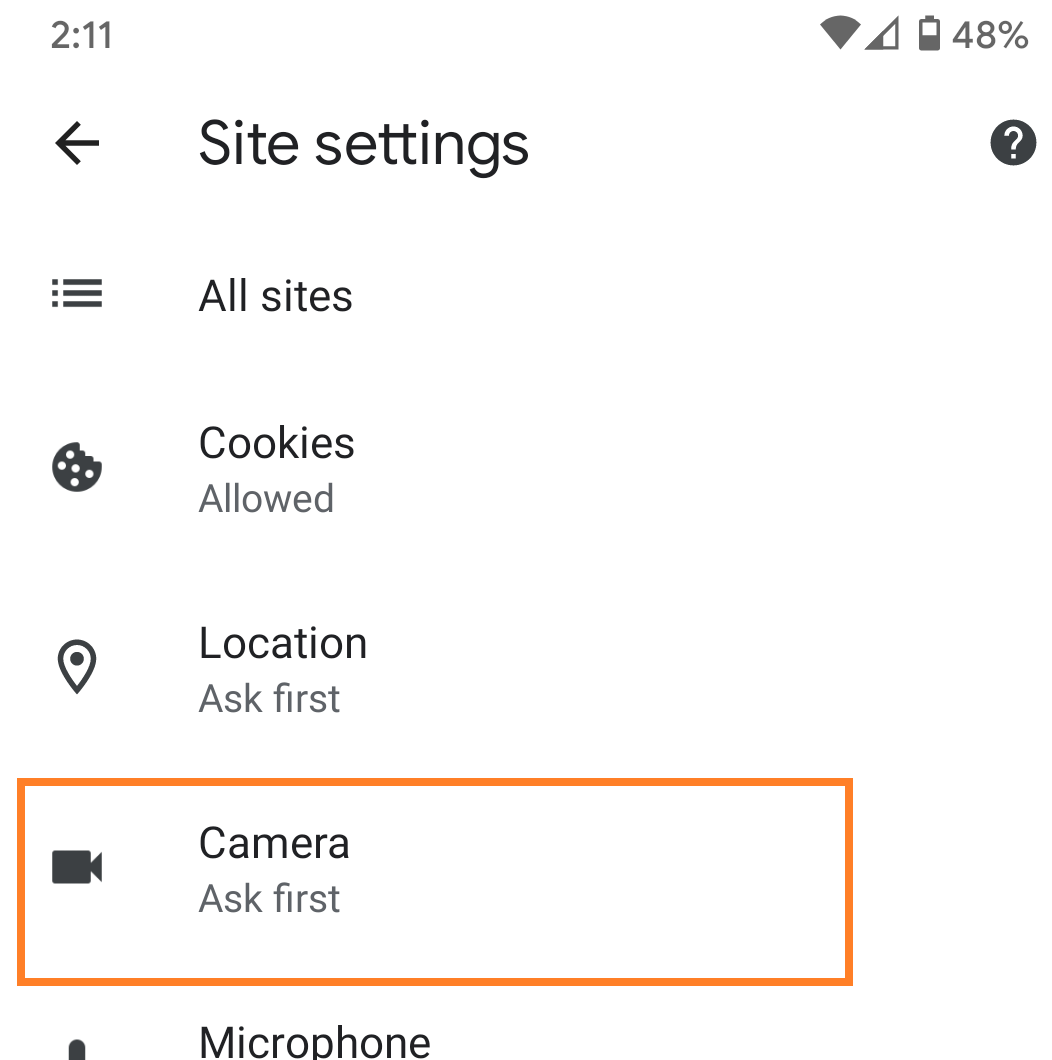Tap the Camera video icon

click(77, 867)
